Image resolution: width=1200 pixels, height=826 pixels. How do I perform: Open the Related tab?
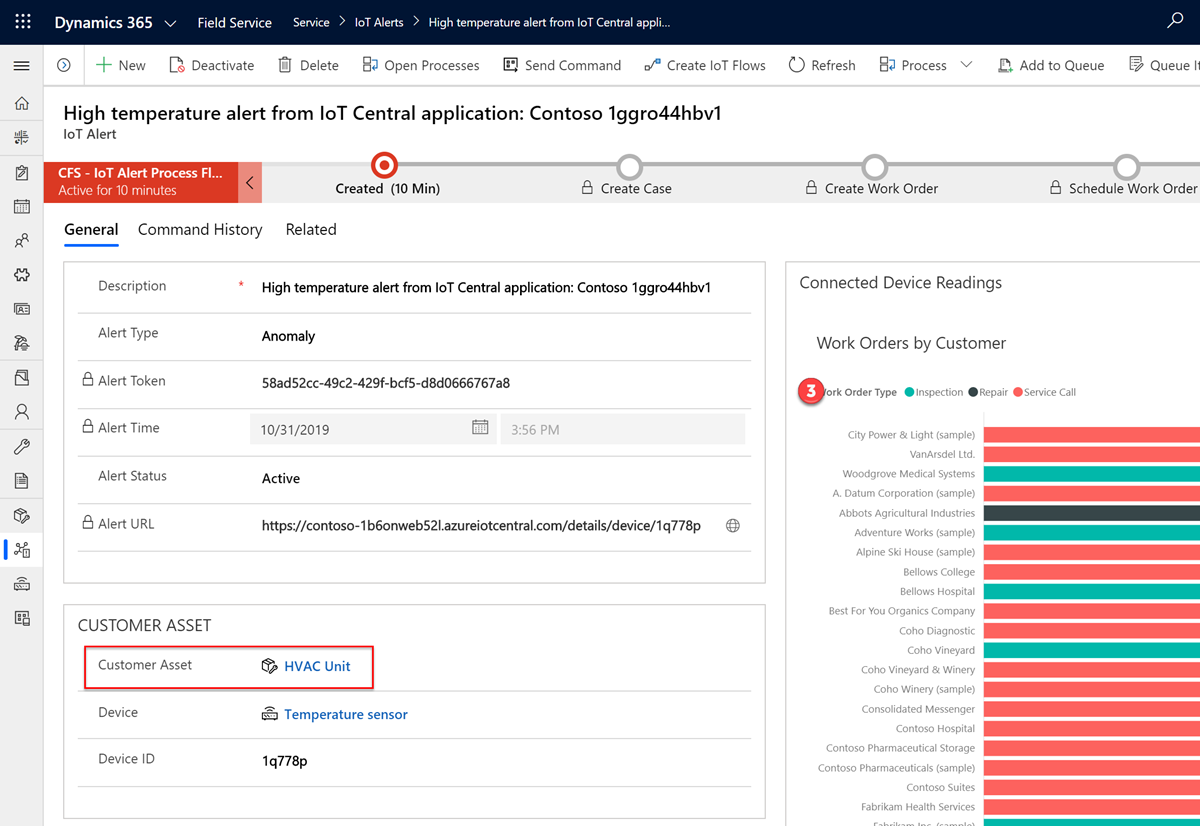311,230
